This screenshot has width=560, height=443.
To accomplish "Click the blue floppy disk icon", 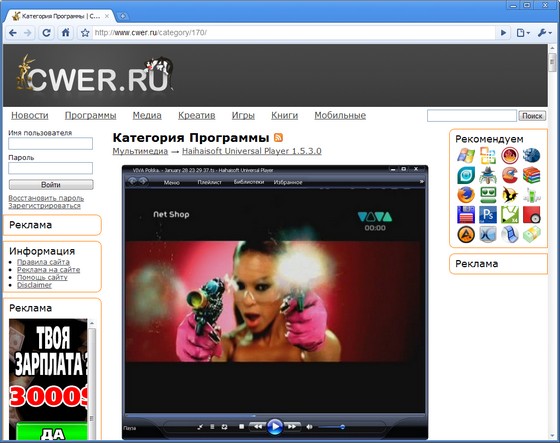I will click(466, 215).
